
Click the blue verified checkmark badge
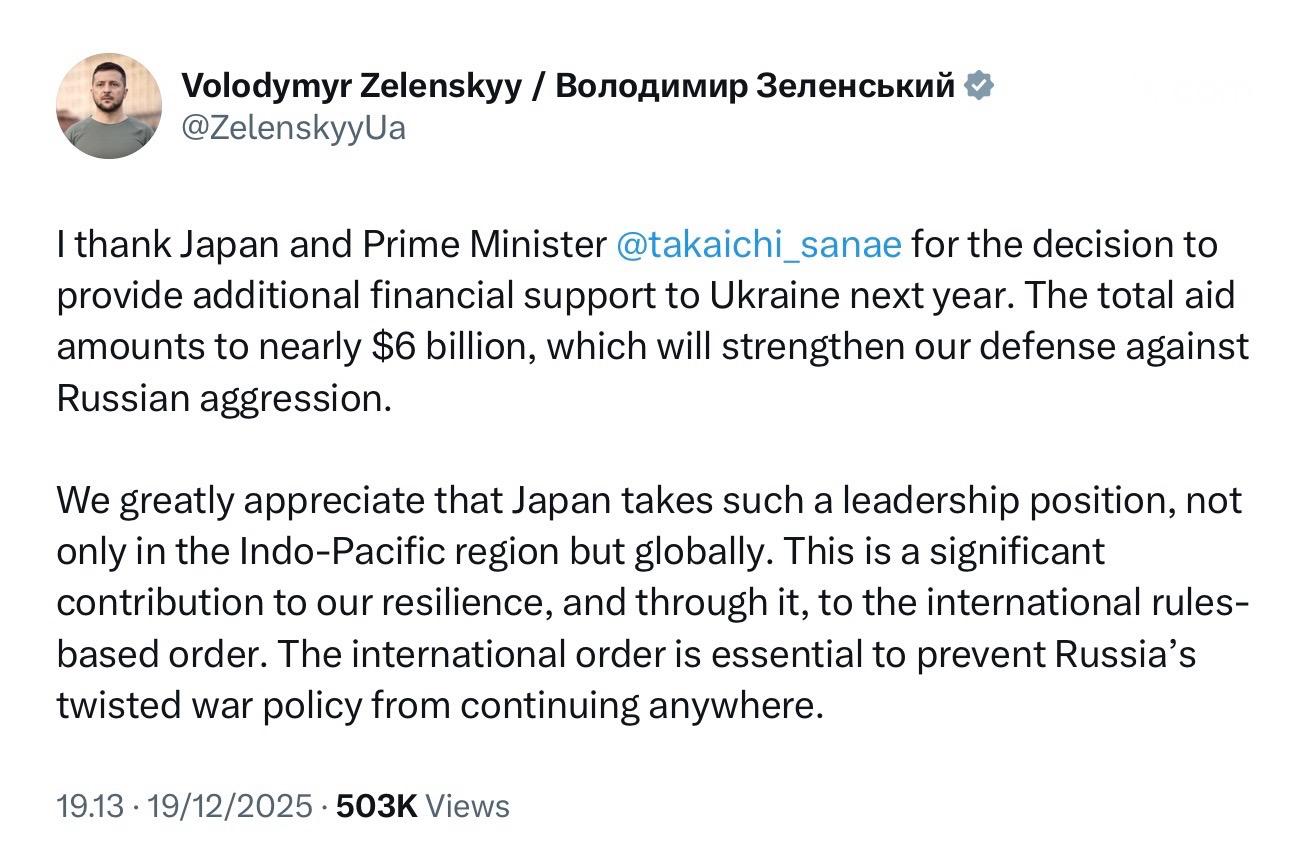[979, 87]
